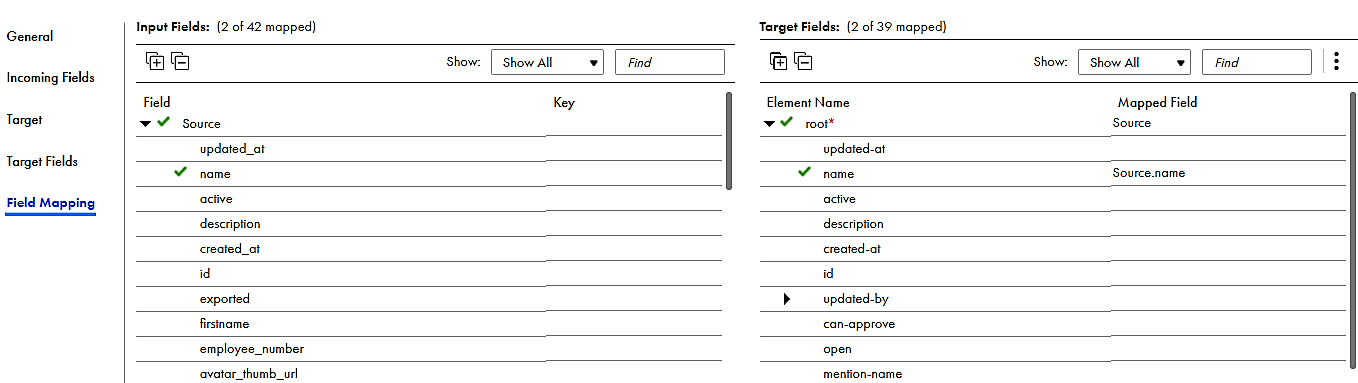Image resolution: width=1358 pixels, height=383 pixels.
Task: Switch to the Incoming Fields tab
Action: click(51, 77)
